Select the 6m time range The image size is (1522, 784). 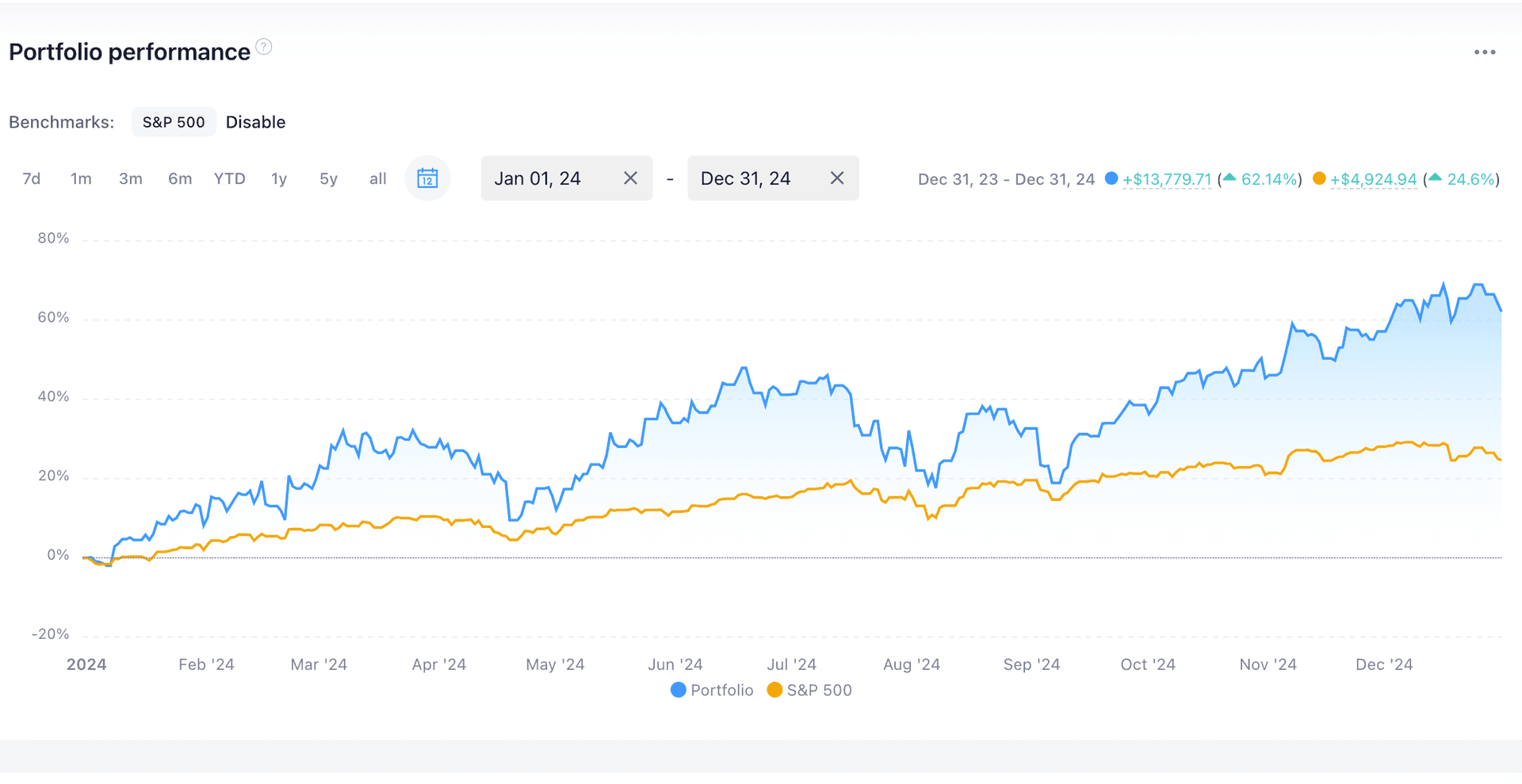(180, 179)
